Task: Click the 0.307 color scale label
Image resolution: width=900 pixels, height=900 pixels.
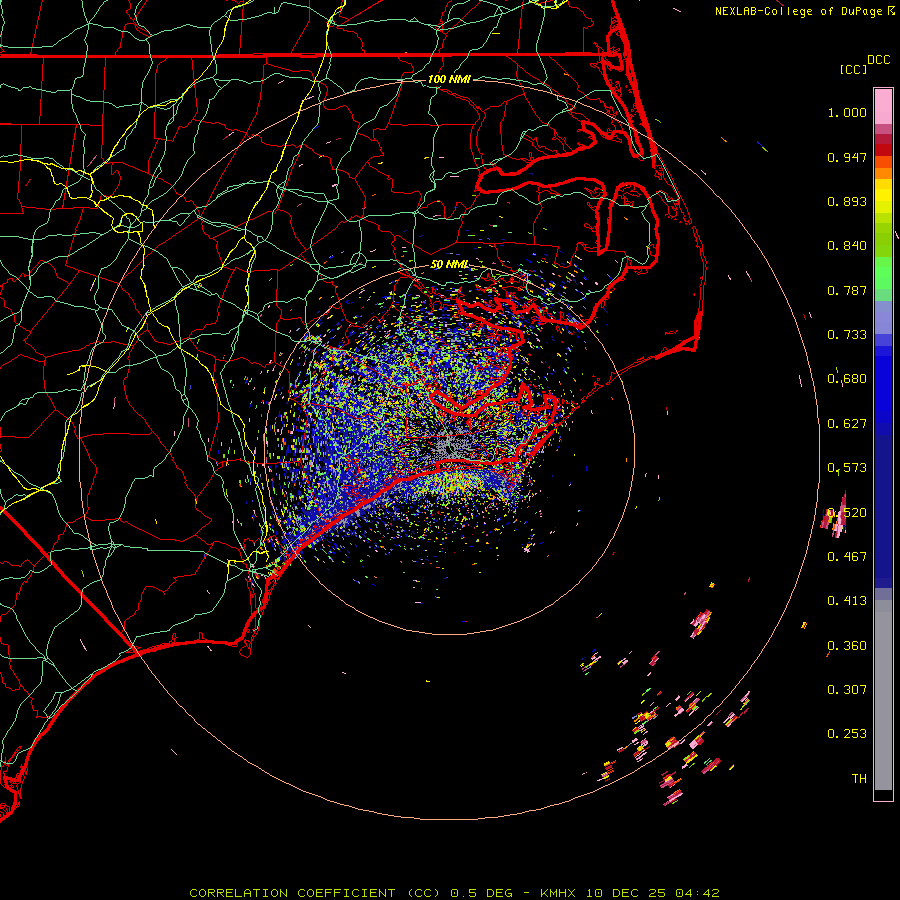Action: (847, 690)
